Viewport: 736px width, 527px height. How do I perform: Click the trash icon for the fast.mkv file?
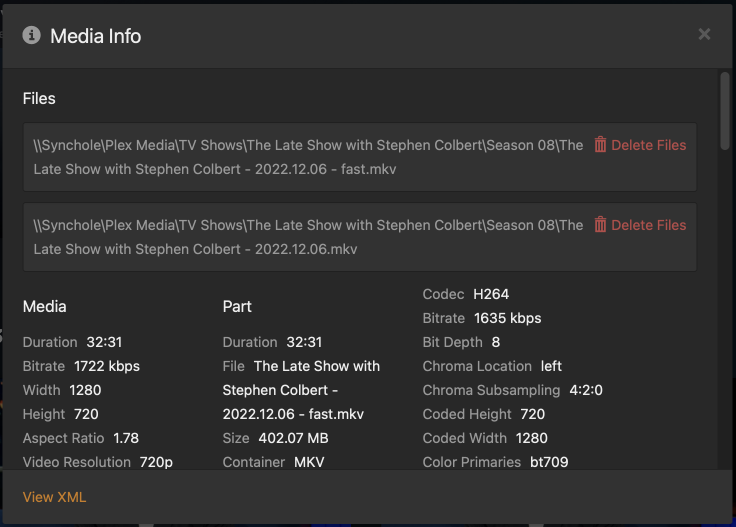[600, 145]
